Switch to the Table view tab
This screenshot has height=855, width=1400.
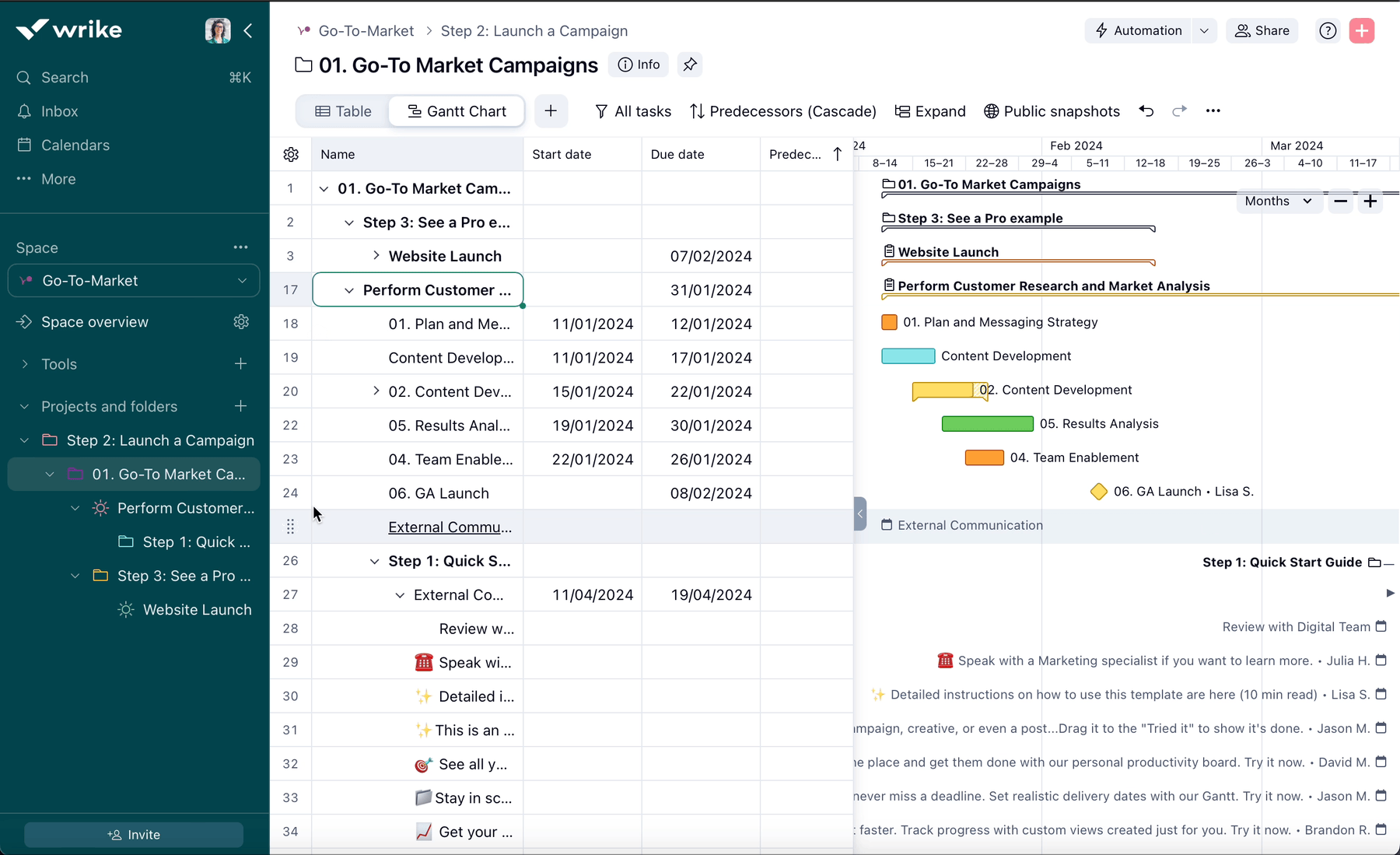(x=342, y=111)
